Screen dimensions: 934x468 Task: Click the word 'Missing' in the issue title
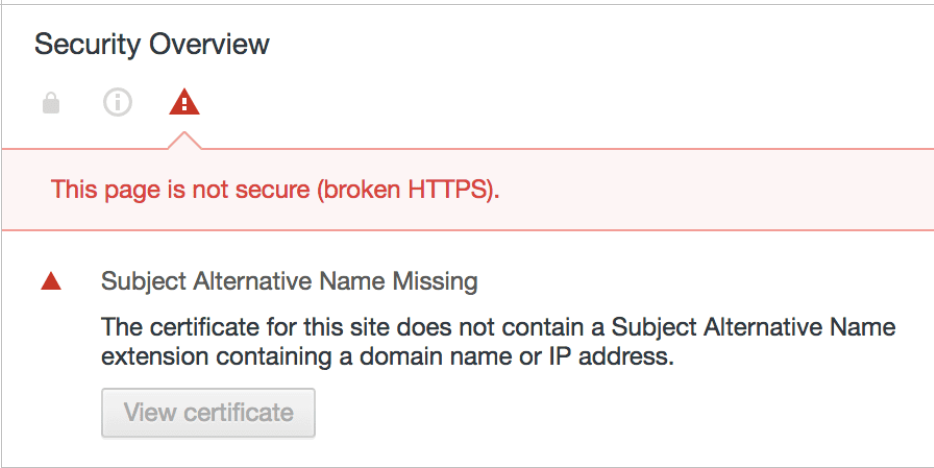pos(435,281)
